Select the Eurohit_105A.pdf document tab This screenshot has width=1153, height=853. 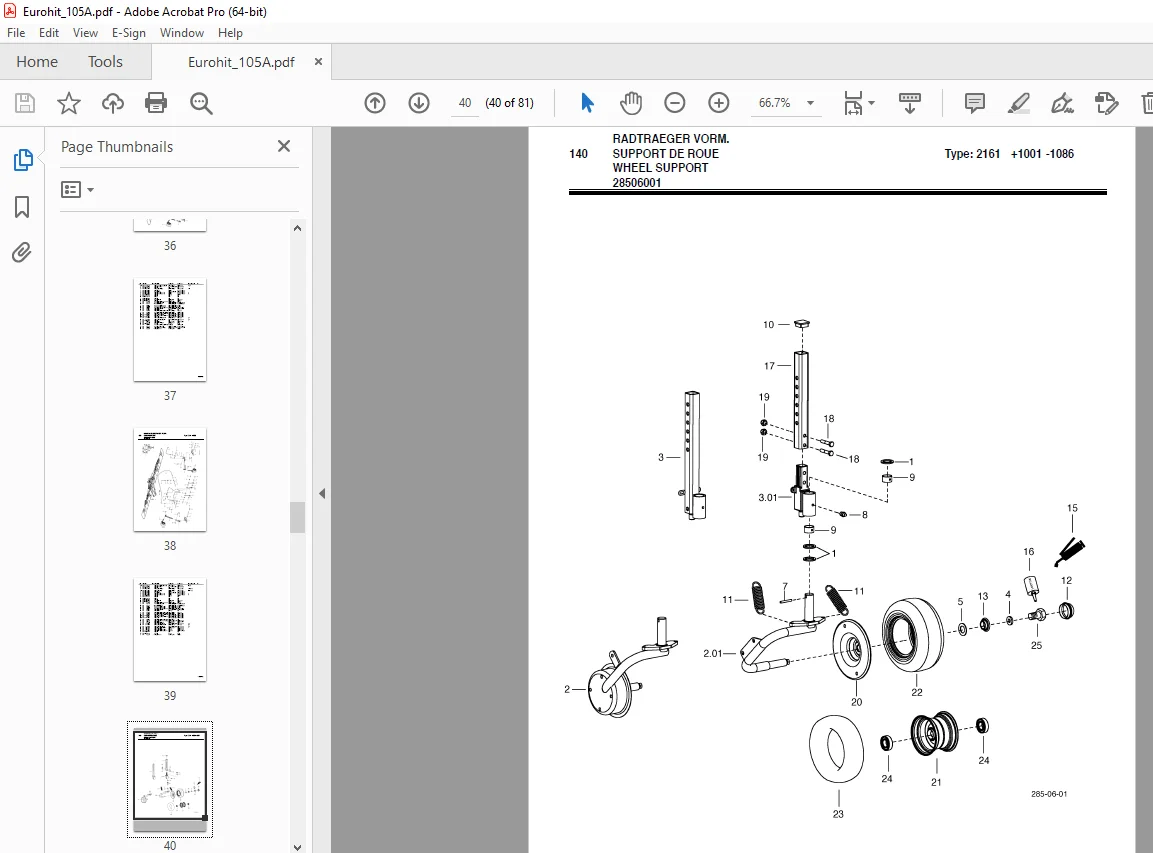point(241,63)
